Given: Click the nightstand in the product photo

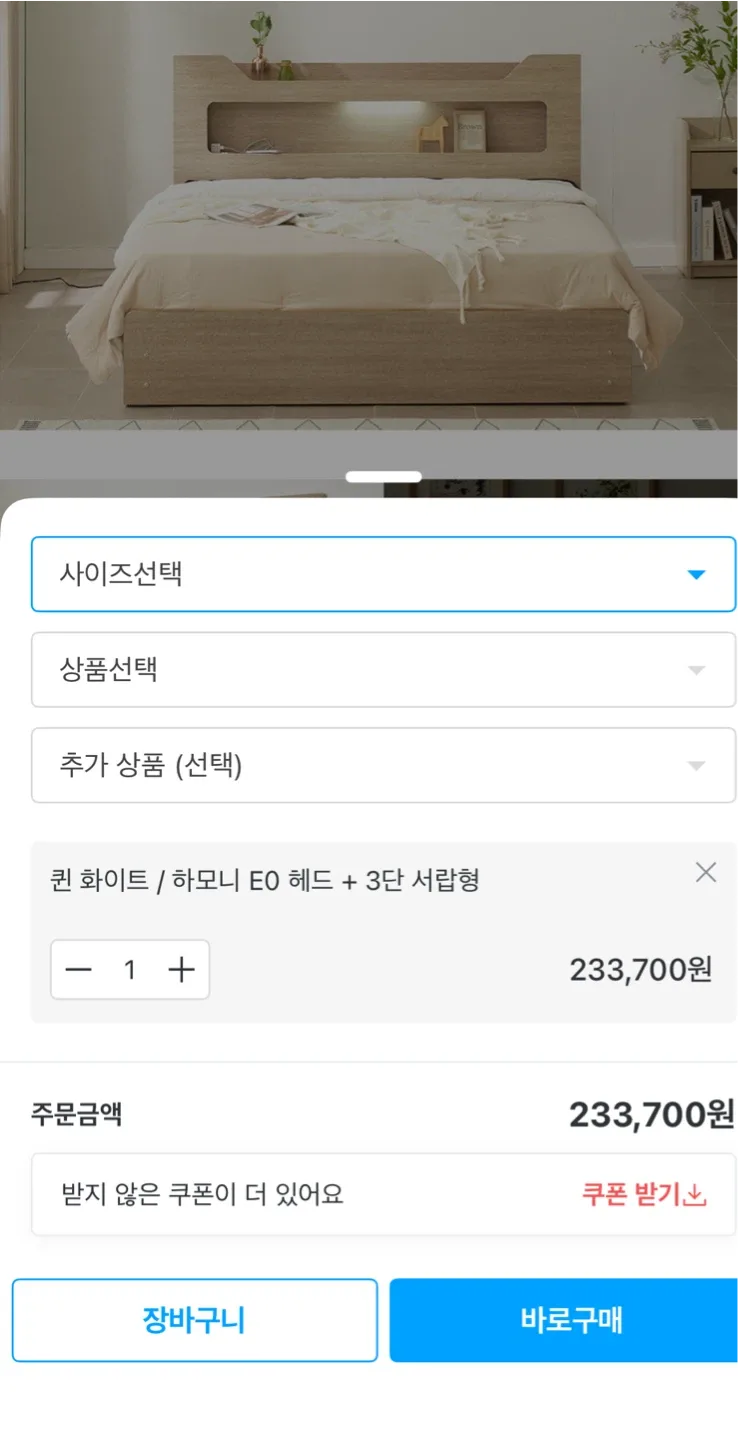Looking at the screenshot, I should coord(712,200).
